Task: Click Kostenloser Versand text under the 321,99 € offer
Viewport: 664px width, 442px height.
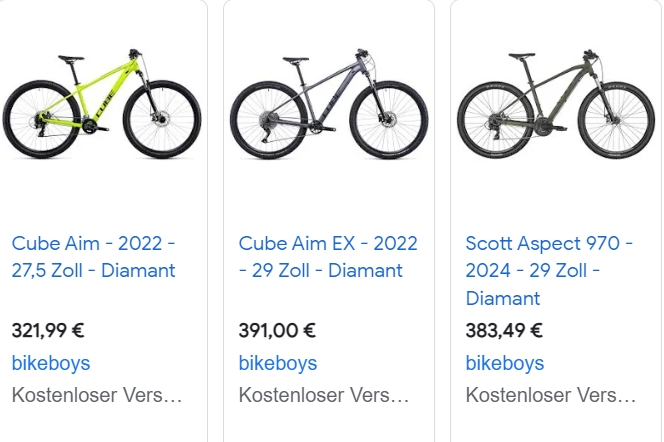Action: click(97, 395)
